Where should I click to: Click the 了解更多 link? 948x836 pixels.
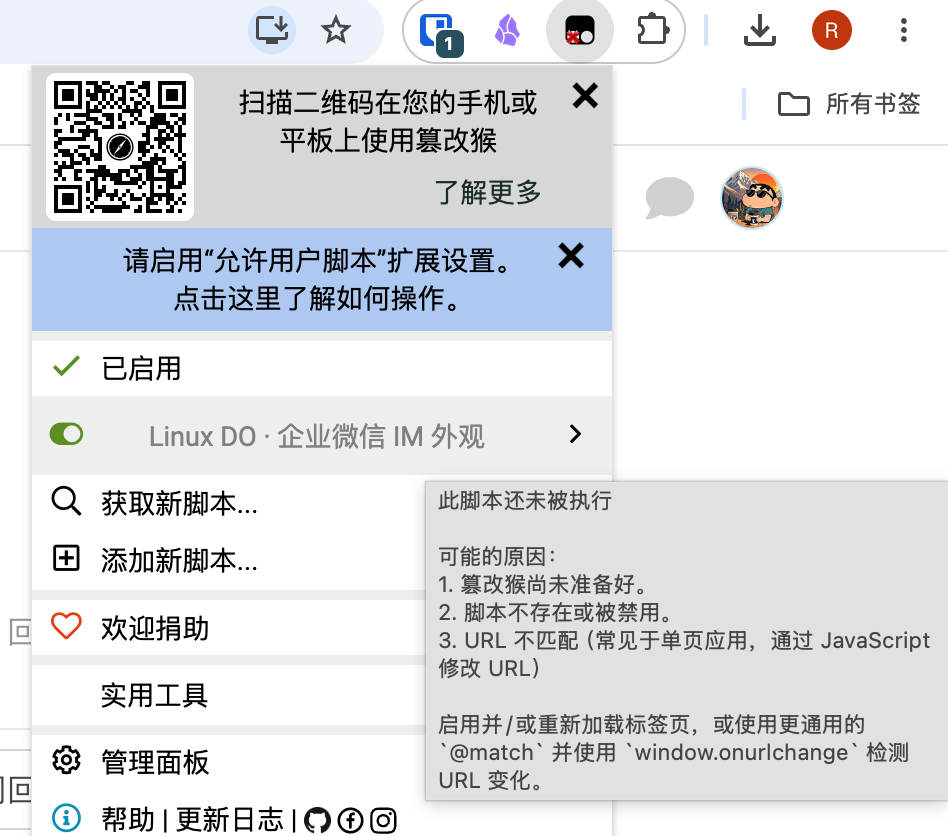487,192
